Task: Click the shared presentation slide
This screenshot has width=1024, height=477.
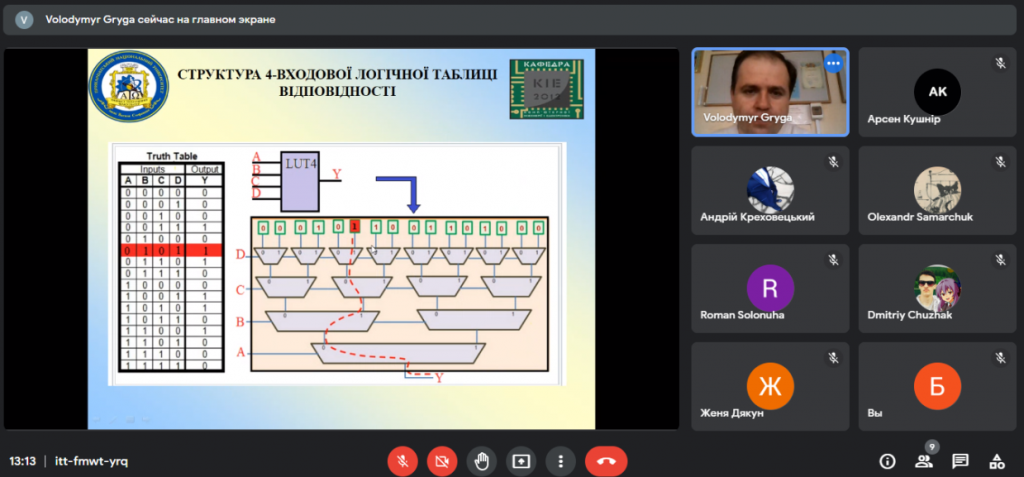Action: [342, 239]
